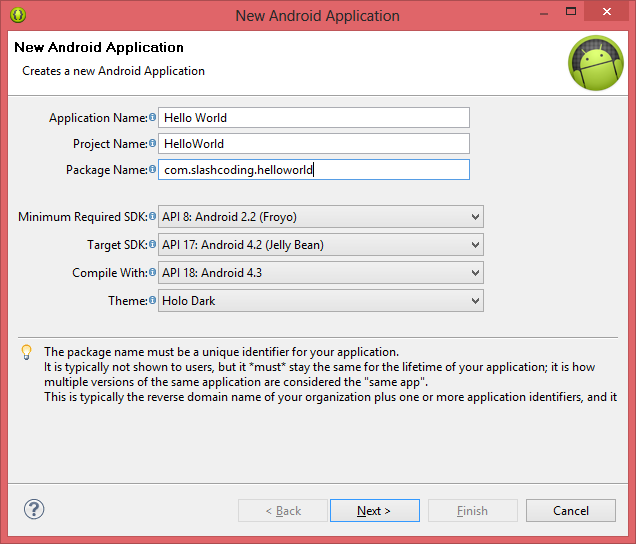Click into the Package Name field
Viewport: 636px width, 544px height.
314,170
